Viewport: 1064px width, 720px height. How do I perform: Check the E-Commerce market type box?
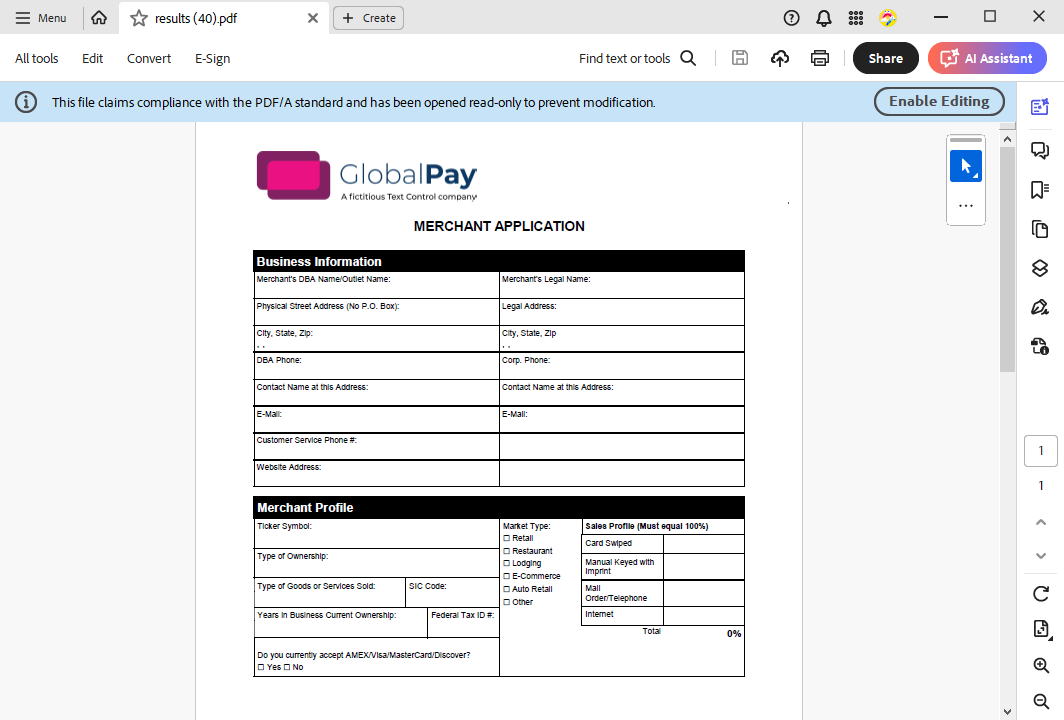[x=506, y=576]
